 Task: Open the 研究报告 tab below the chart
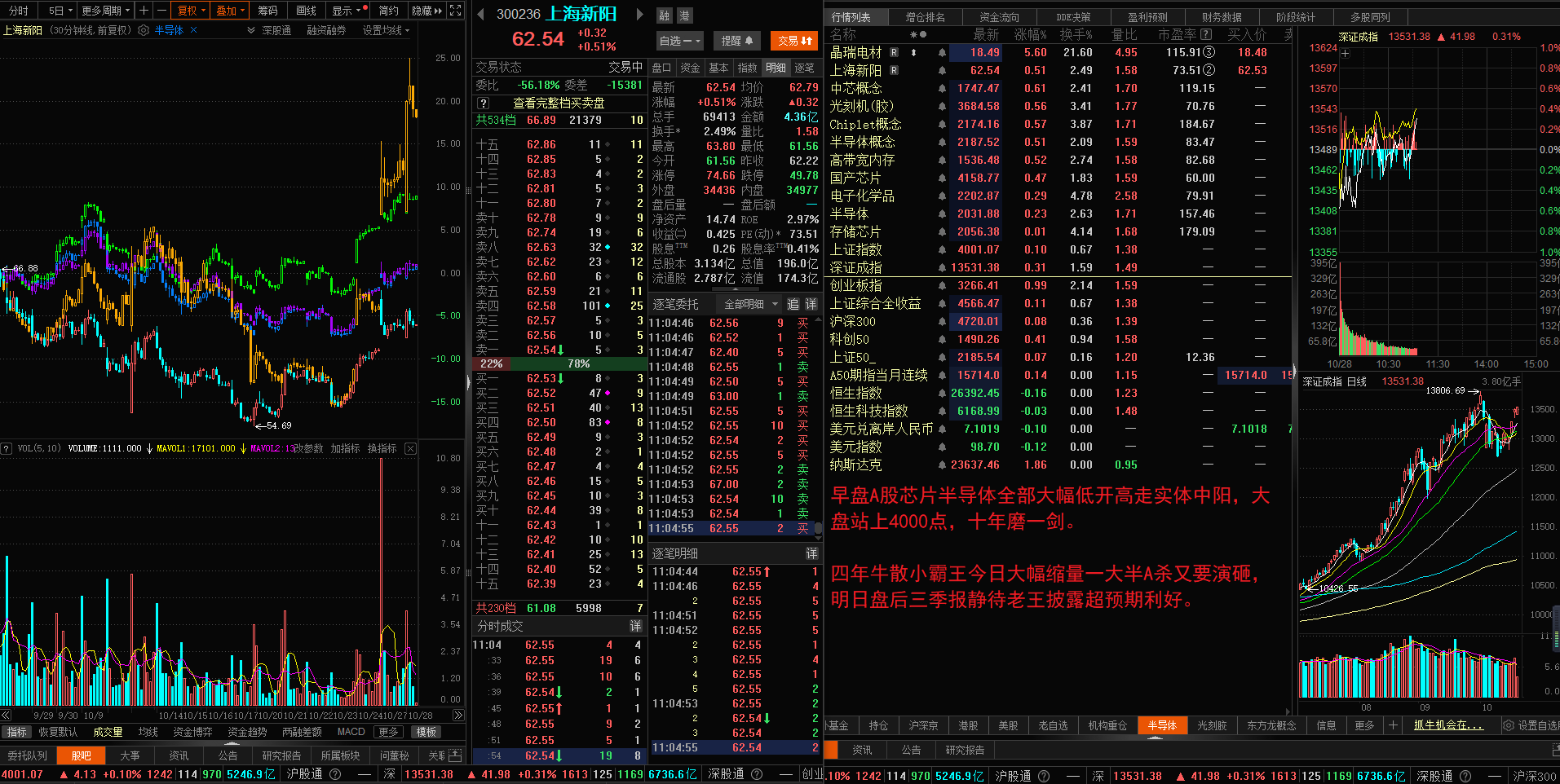click(281, 755)
